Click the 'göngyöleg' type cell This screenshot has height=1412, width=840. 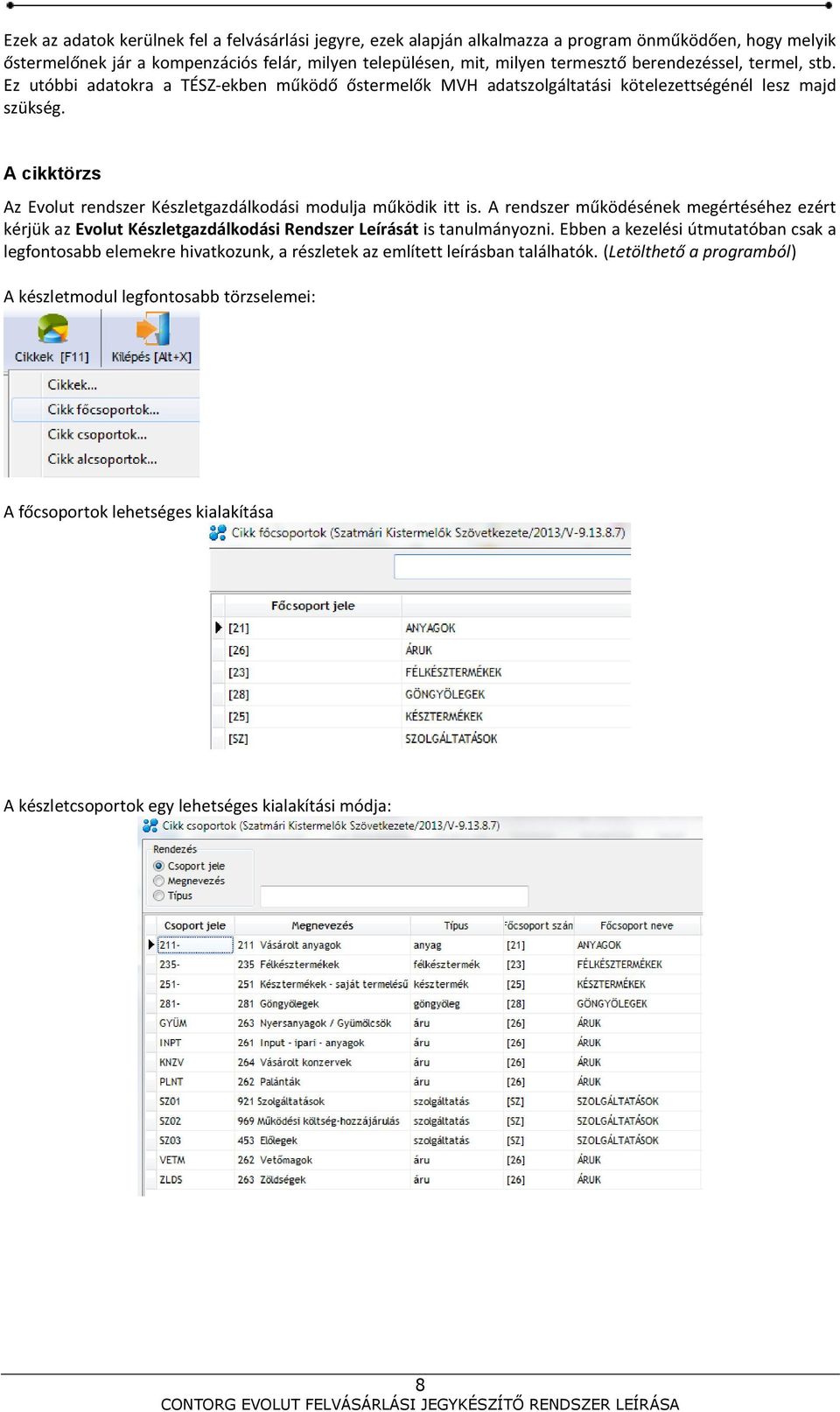pos(457,1004)
